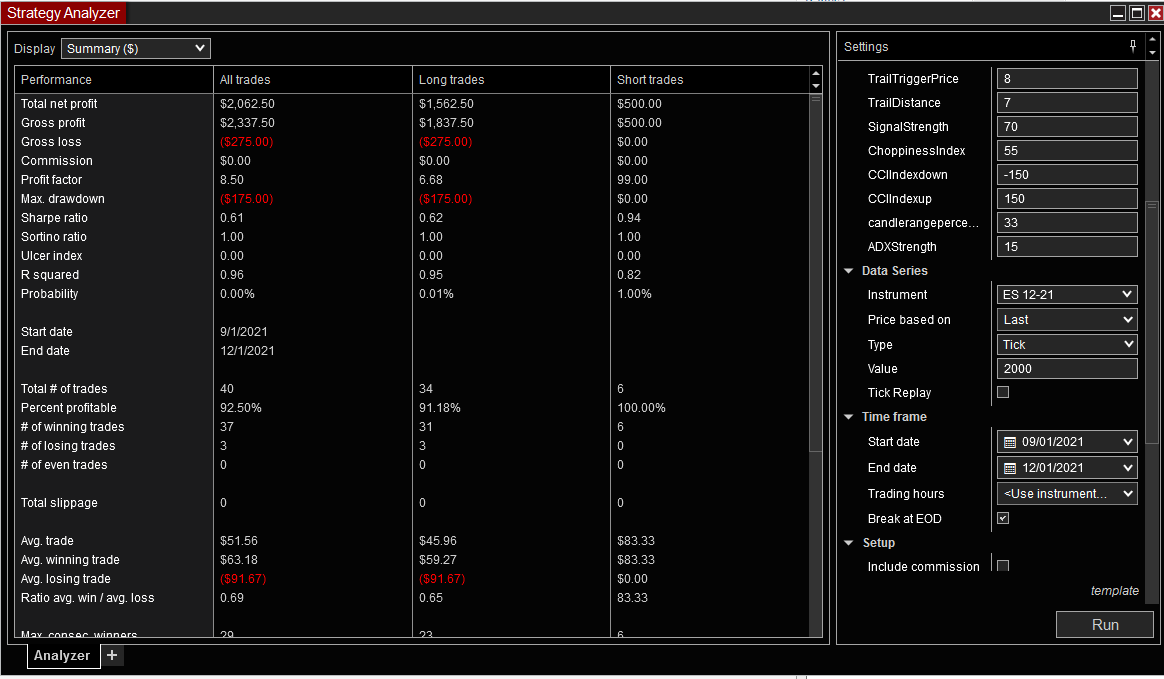Click the Short trades percent profitable 100.00%

point(641,407)
